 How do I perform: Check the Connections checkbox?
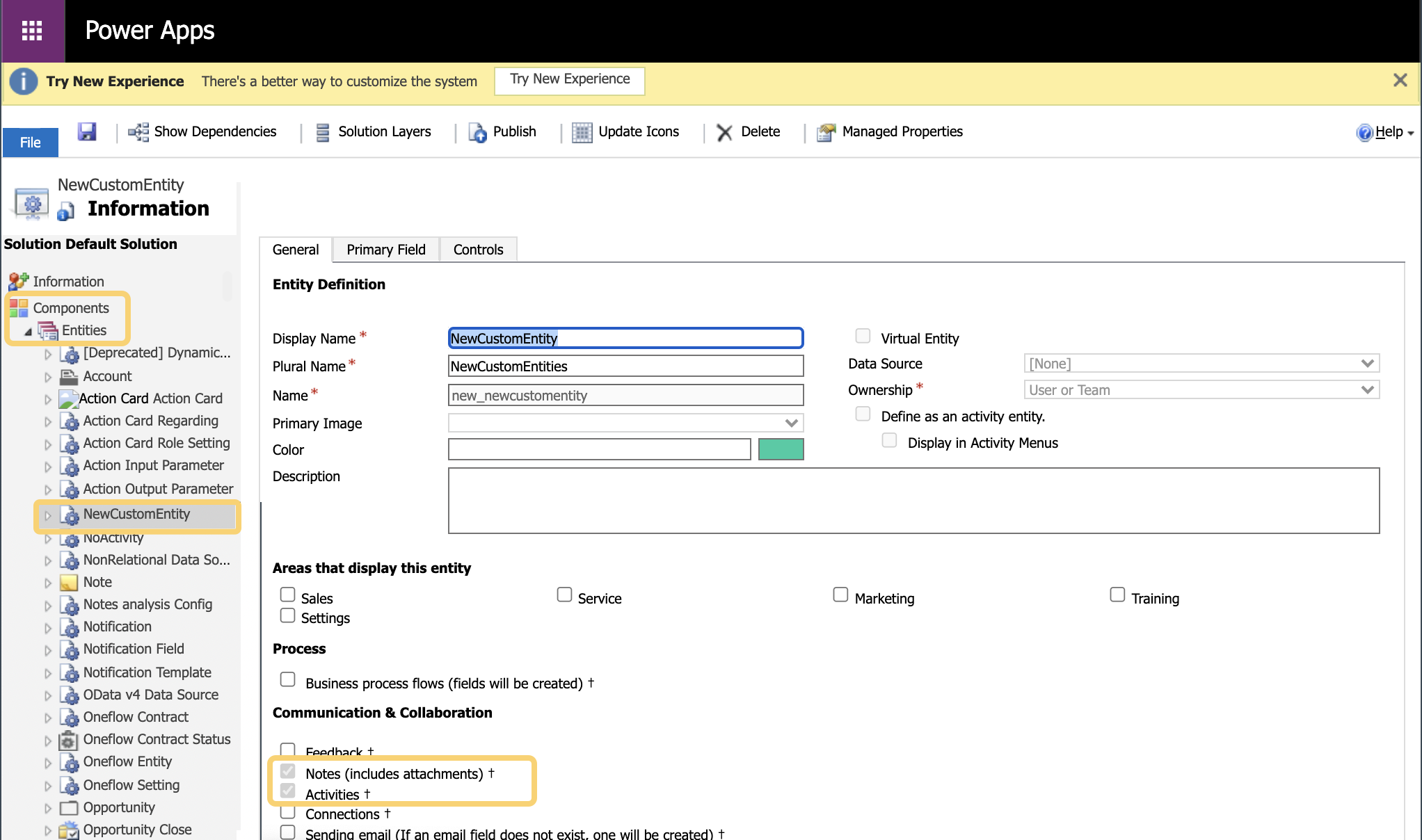(x=287, y=811)
